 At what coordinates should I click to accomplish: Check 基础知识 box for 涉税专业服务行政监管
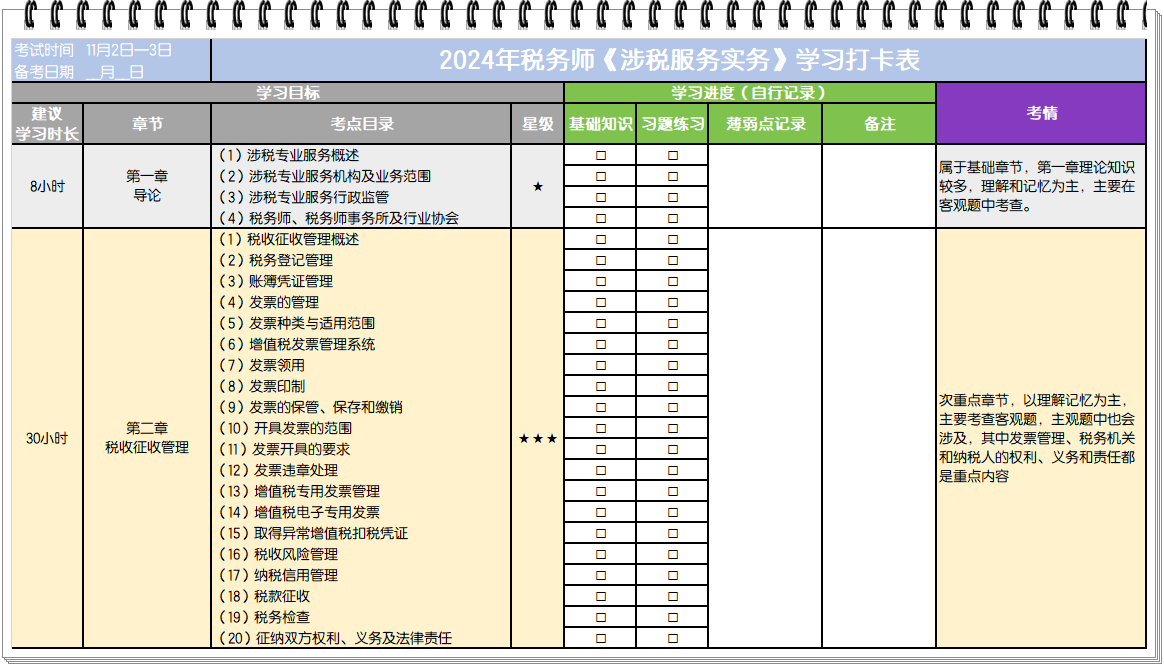click(x=601, y=197)
